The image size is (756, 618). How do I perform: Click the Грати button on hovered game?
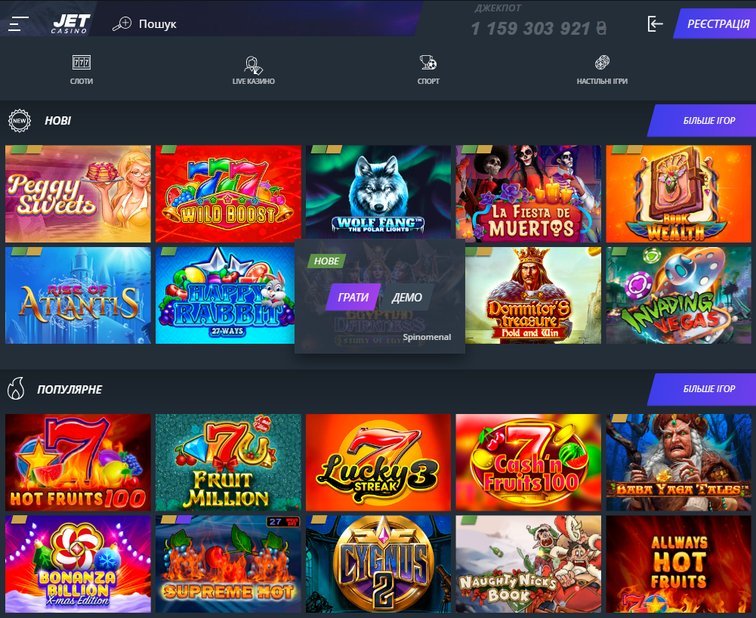click(x=353, y=297)
